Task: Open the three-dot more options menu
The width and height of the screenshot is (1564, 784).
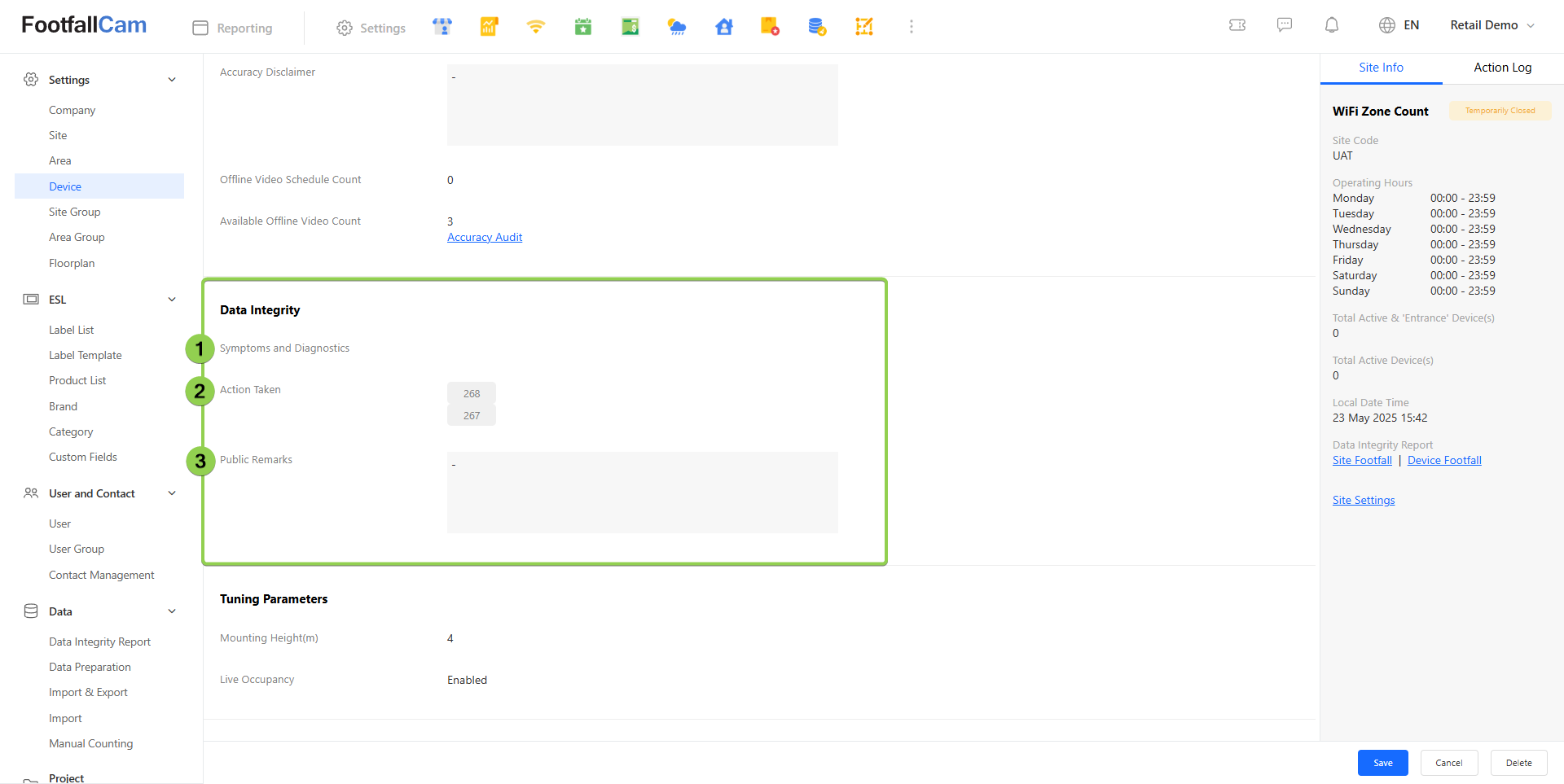Action: (x=912, y=27)
